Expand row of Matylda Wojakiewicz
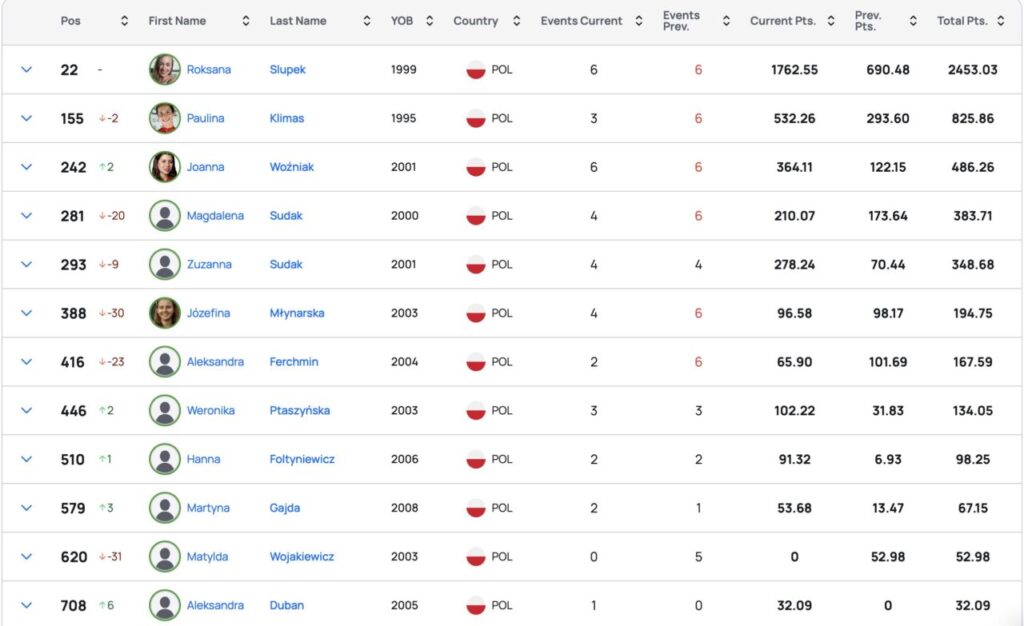The width and height of the screenshot is (1024, 626). pos(27,557)
